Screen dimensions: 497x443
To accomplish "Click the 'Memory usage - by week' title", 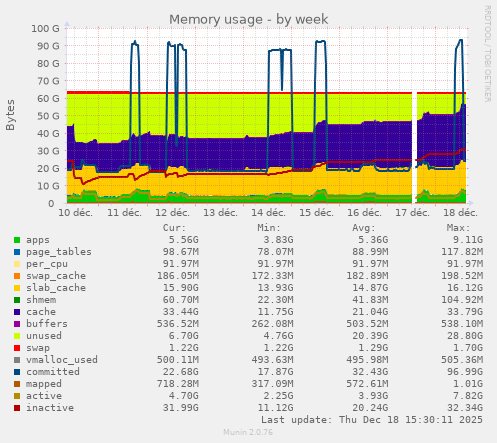I will tap(249, 20).
